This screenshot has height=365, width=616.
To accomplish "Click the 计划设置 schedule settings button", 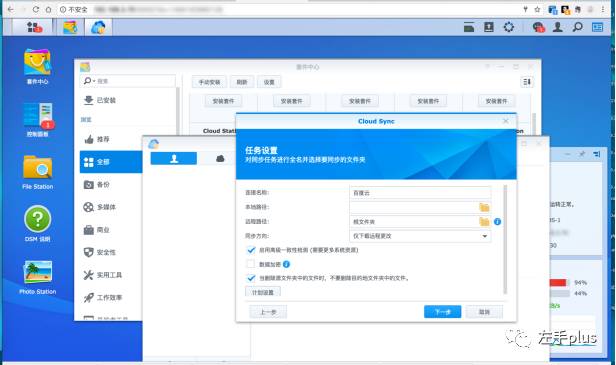I will coord(263,292).
